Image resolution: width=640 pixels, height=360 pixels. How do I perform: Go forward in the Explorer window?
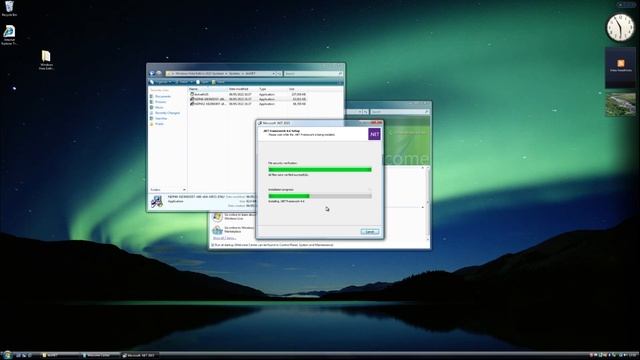(x=159, y=73)
